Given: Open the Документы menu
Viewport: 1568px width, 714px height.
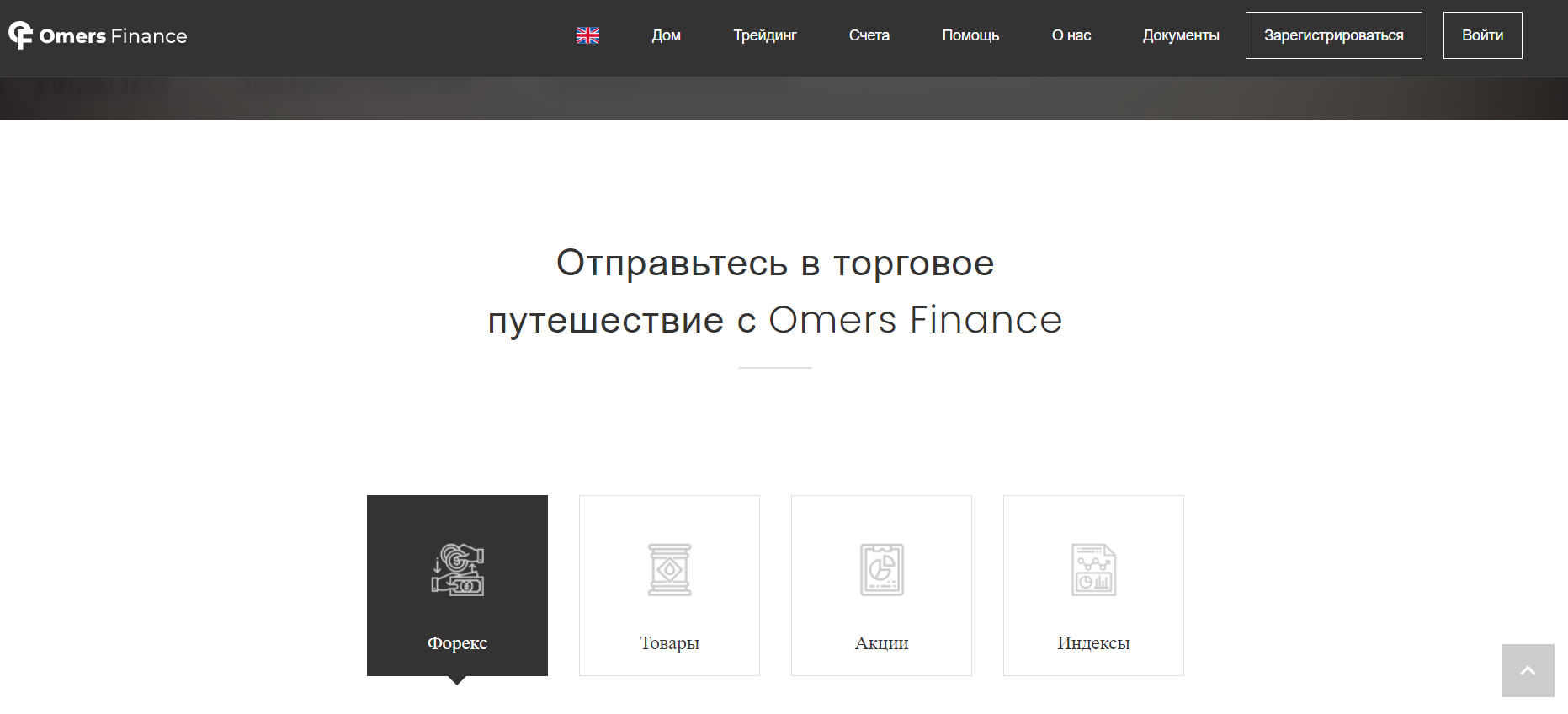Looking at the screenshot, I should pos(1181,35).
